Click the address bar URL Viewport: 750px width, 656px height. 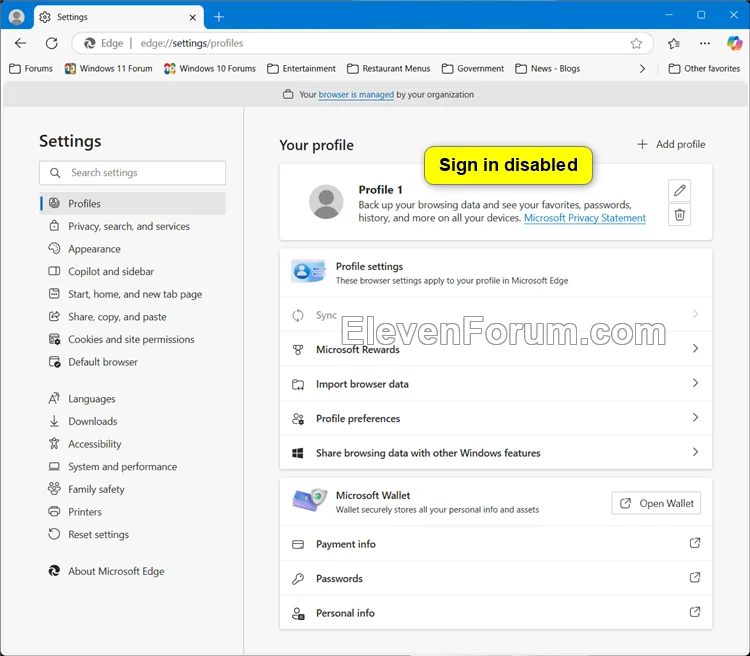192,44
